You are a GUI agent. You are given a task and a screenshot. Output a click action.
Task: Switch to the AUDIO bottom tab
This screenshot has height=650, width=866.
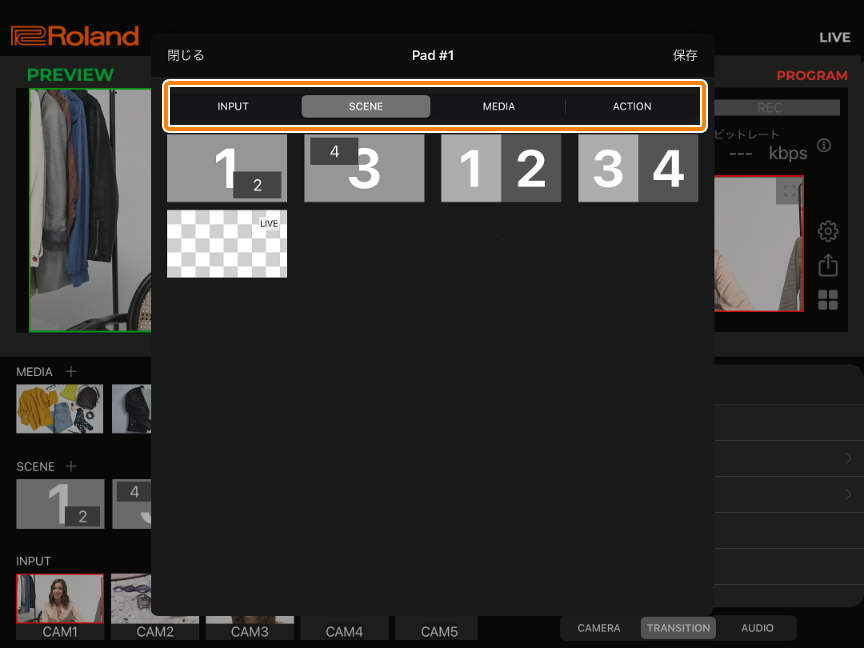(757, 628)
